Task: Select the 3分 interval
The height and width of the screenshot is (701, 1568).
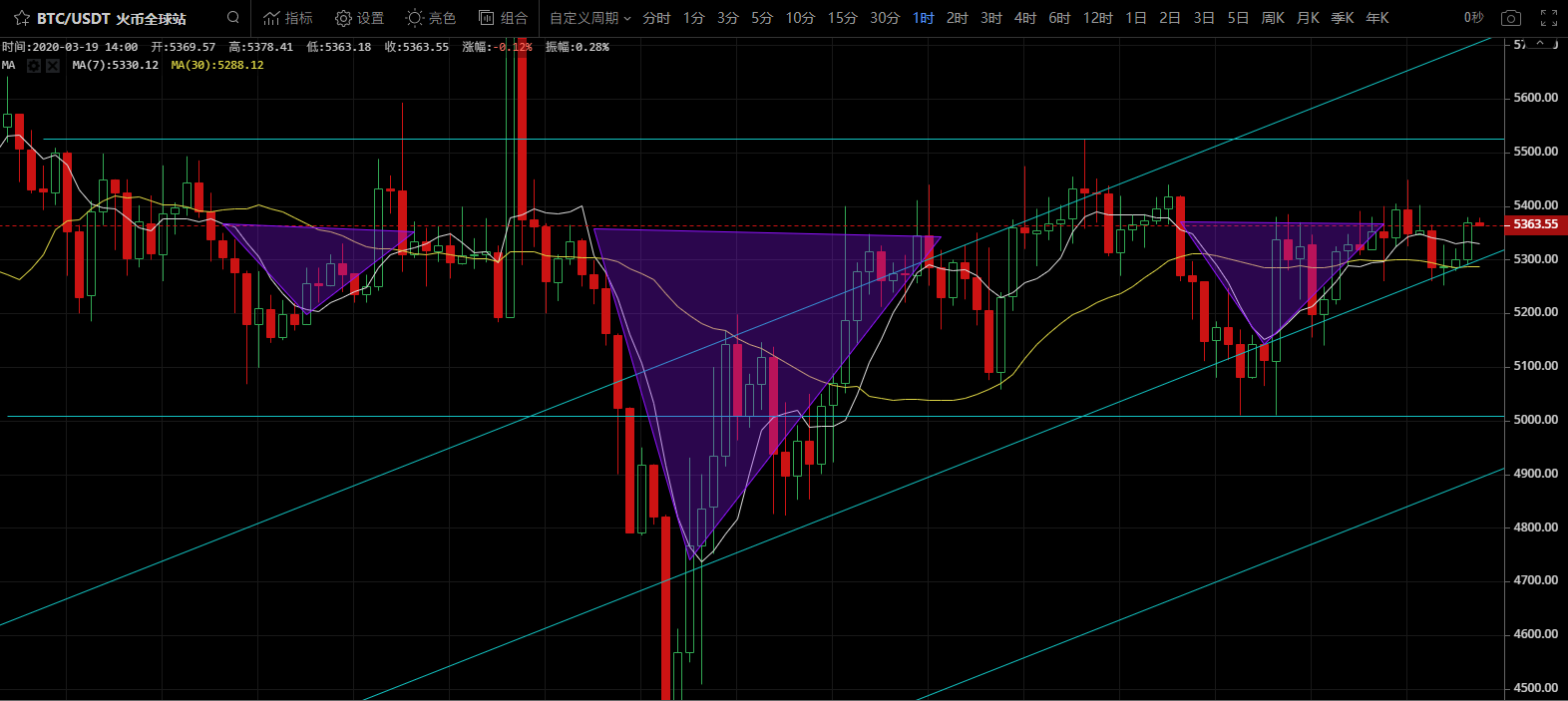Action: click(728, 18)
